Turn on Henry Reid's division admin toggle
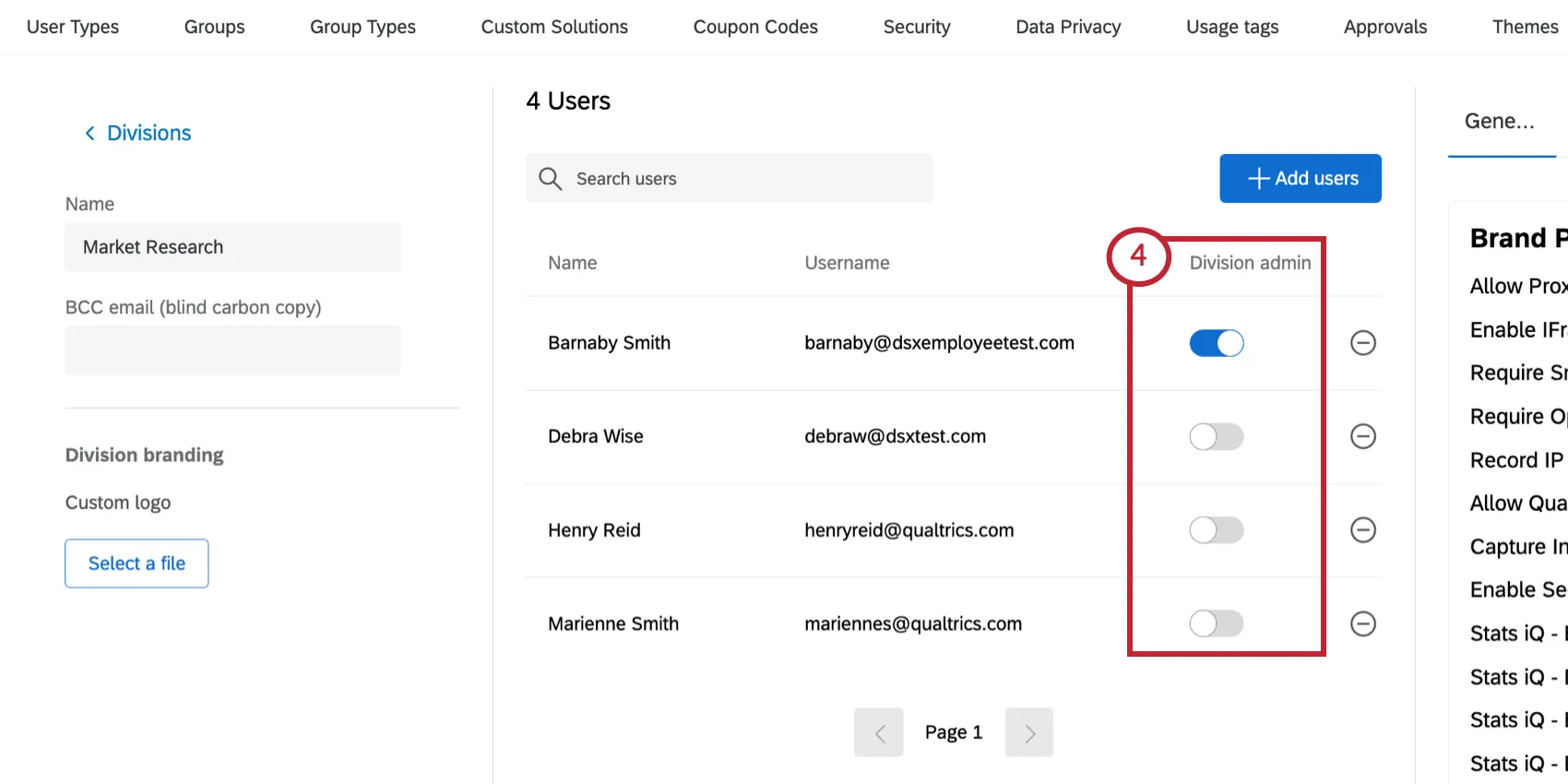The height and width of the screenshot is (784, 1568). click(x=1216, y=530)
